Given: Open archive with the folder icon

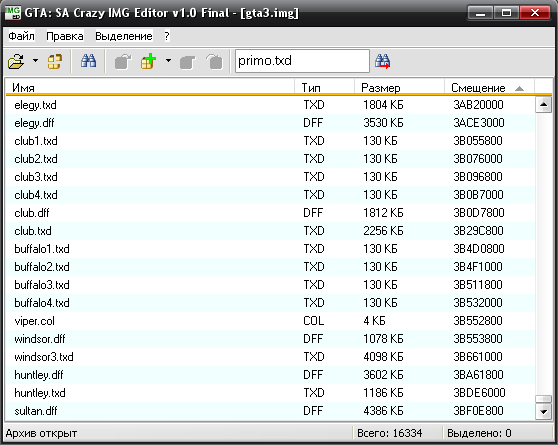Looking at the screenshot, I should (x=16, y=61).
